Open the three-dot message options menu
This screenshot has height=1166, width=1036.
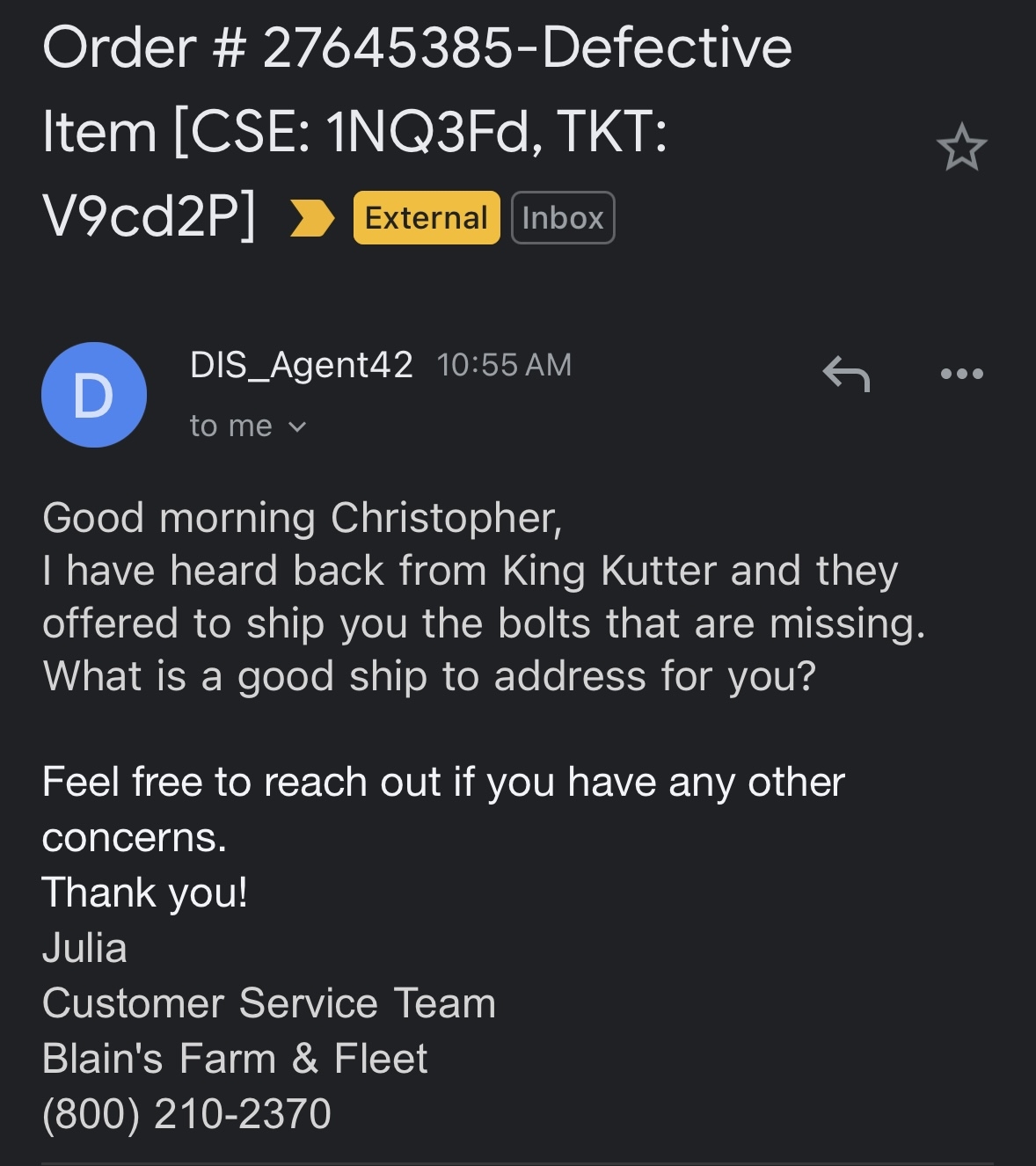click(x=961, y=374)
